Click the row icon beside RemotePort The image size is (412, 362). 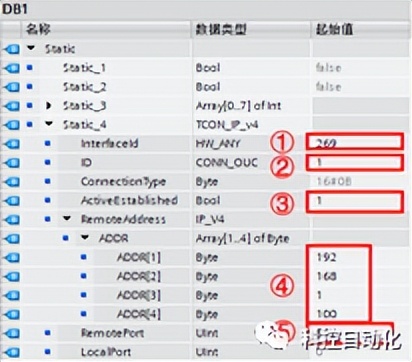11,333
